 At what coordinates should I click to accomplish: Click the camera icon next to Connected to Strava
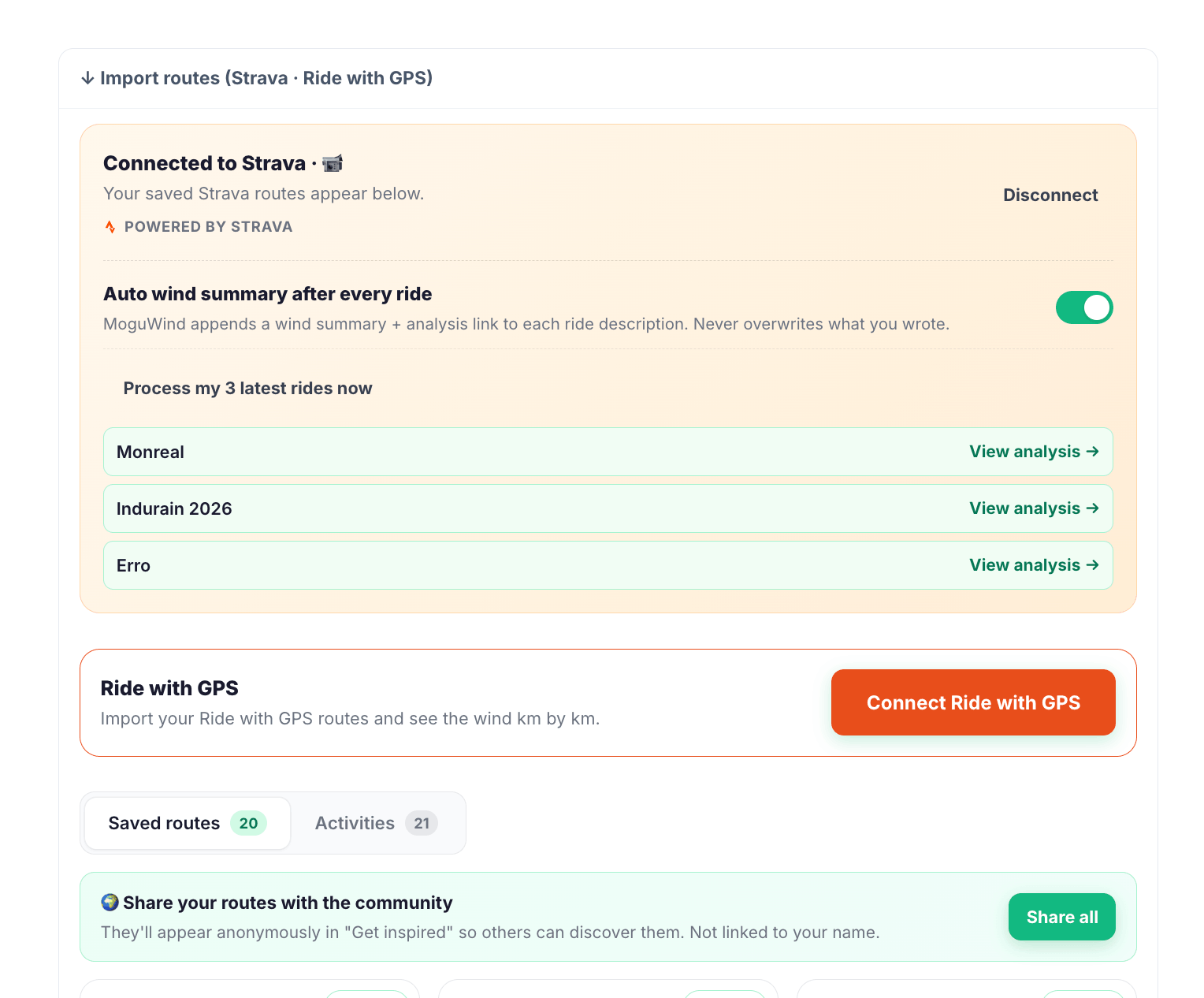(x=333, y=163)
